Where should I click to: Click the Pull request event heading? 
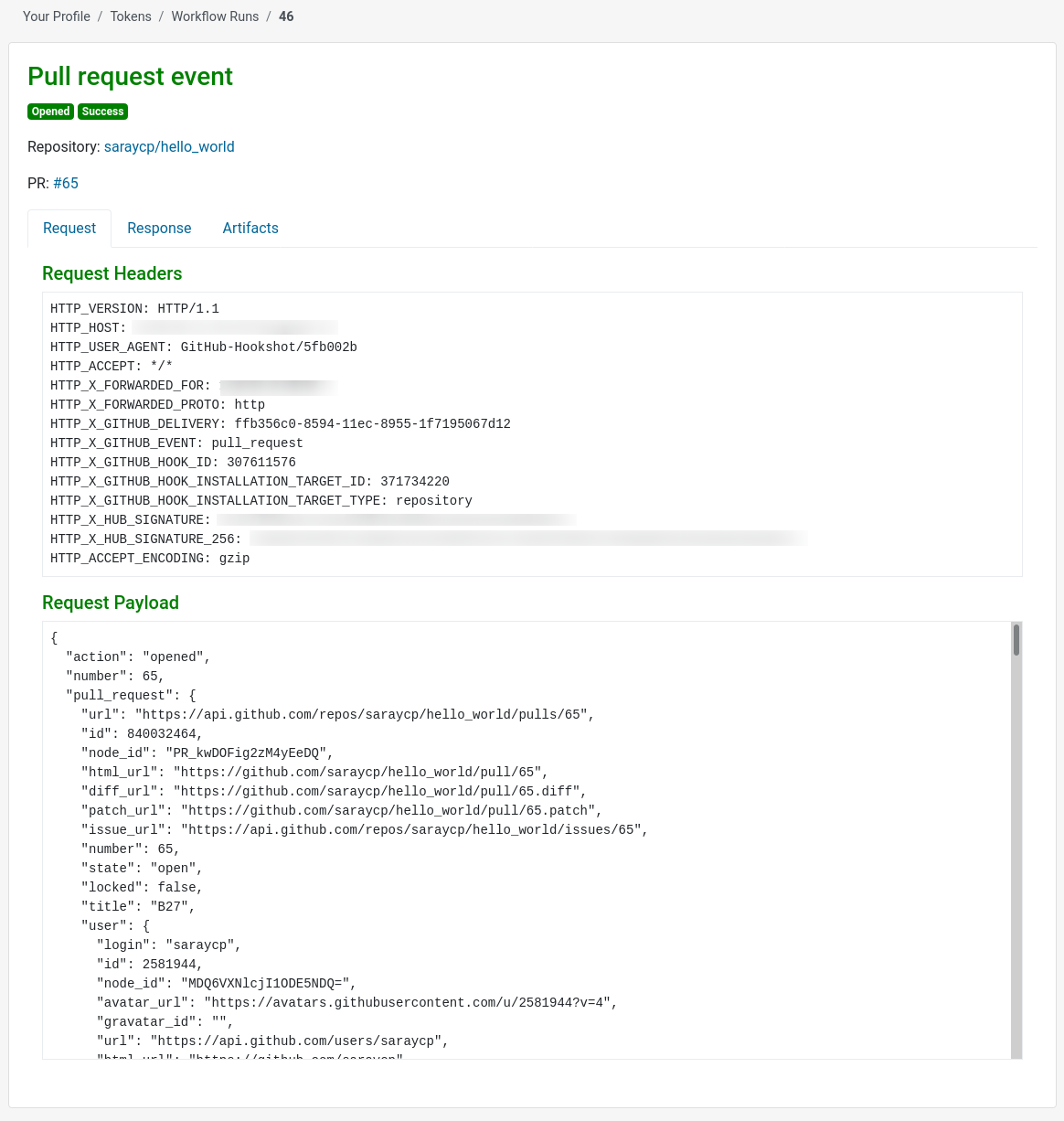130,77
